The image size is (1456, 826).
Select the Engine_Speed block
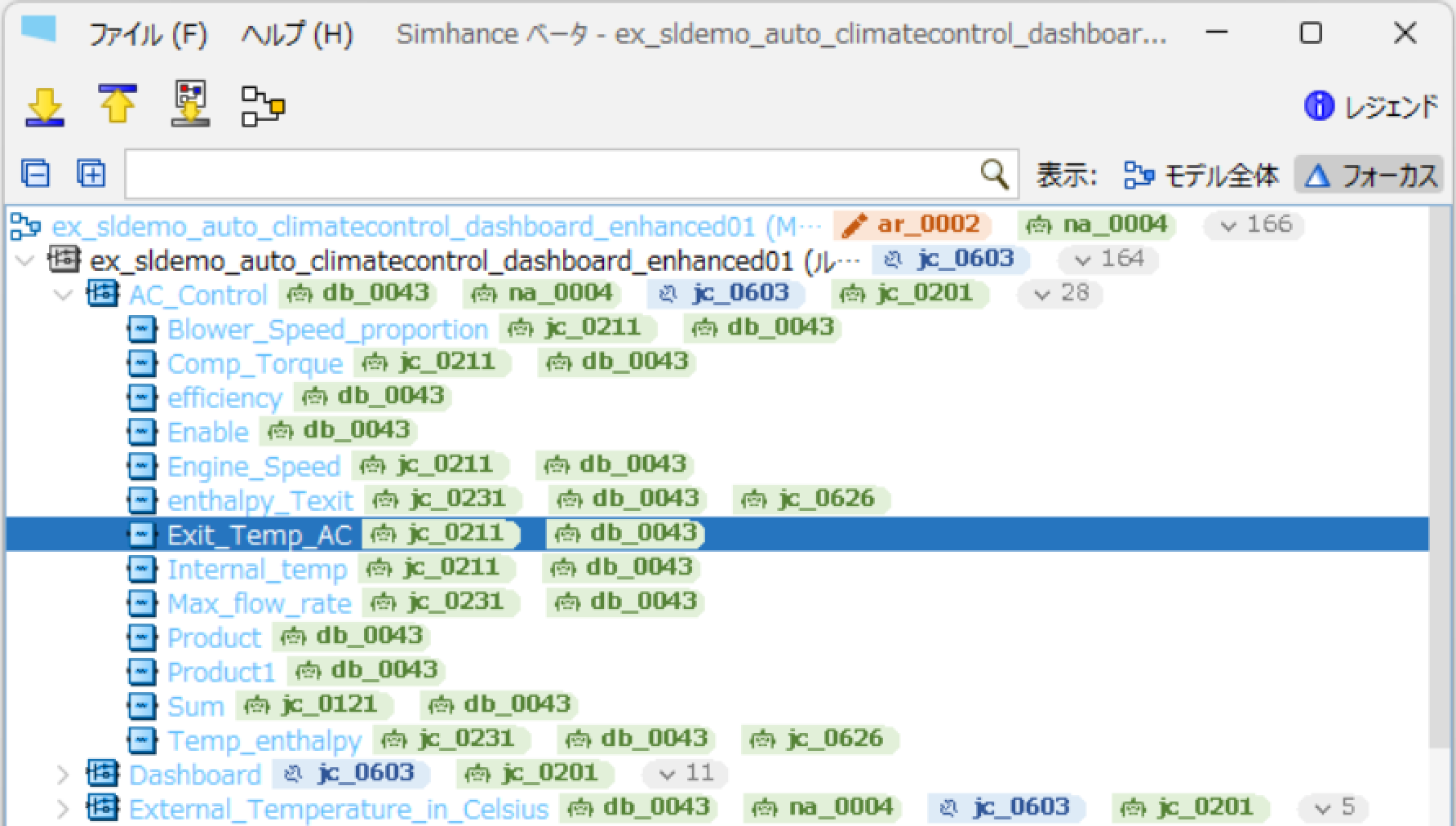point(254,466)
